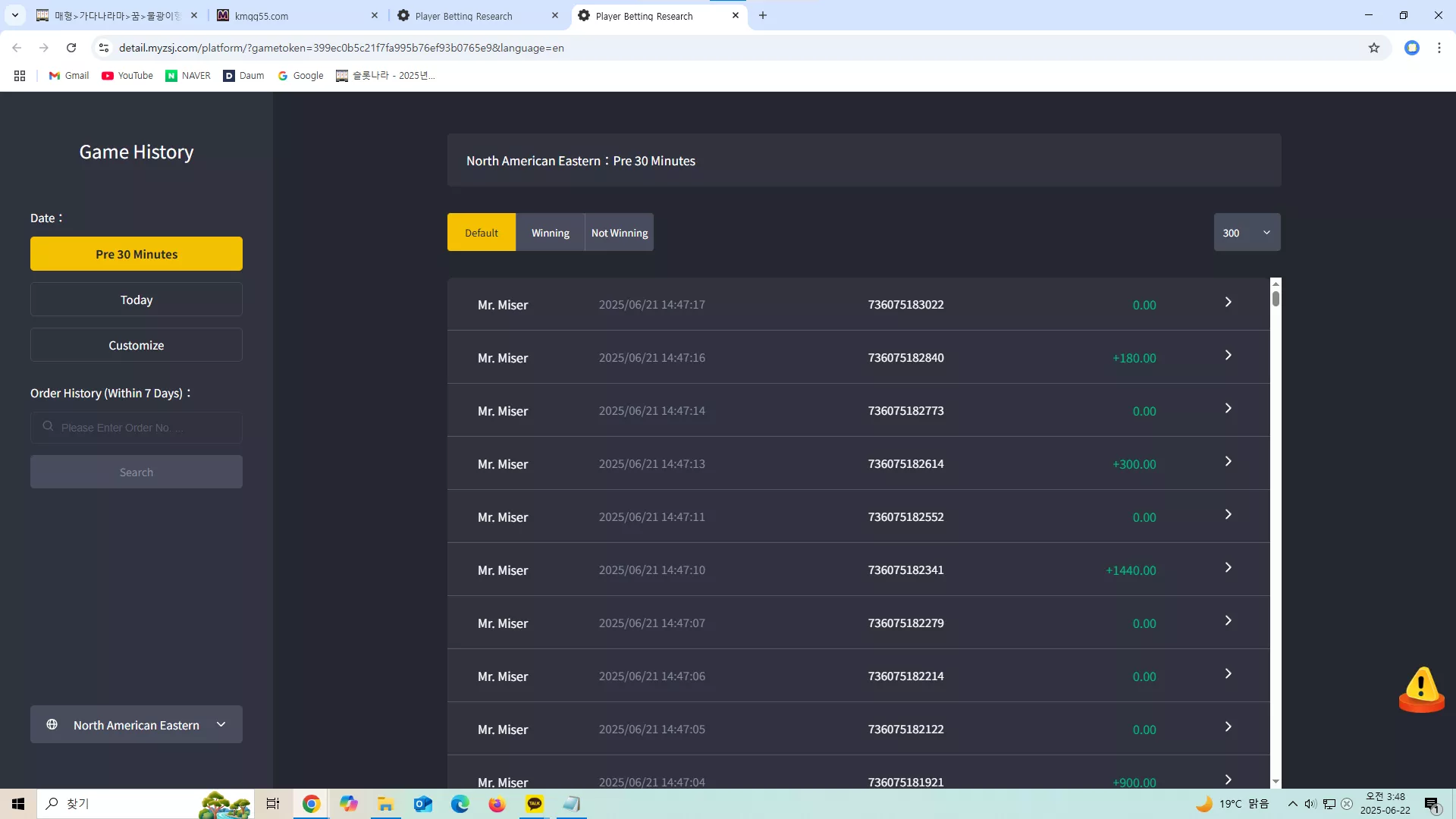Image resolution: width=1456 pixels, height=819 pixels.
Task: Switch to the leftmost Korean-titled browser tab
Action: (x=117, y=15)
